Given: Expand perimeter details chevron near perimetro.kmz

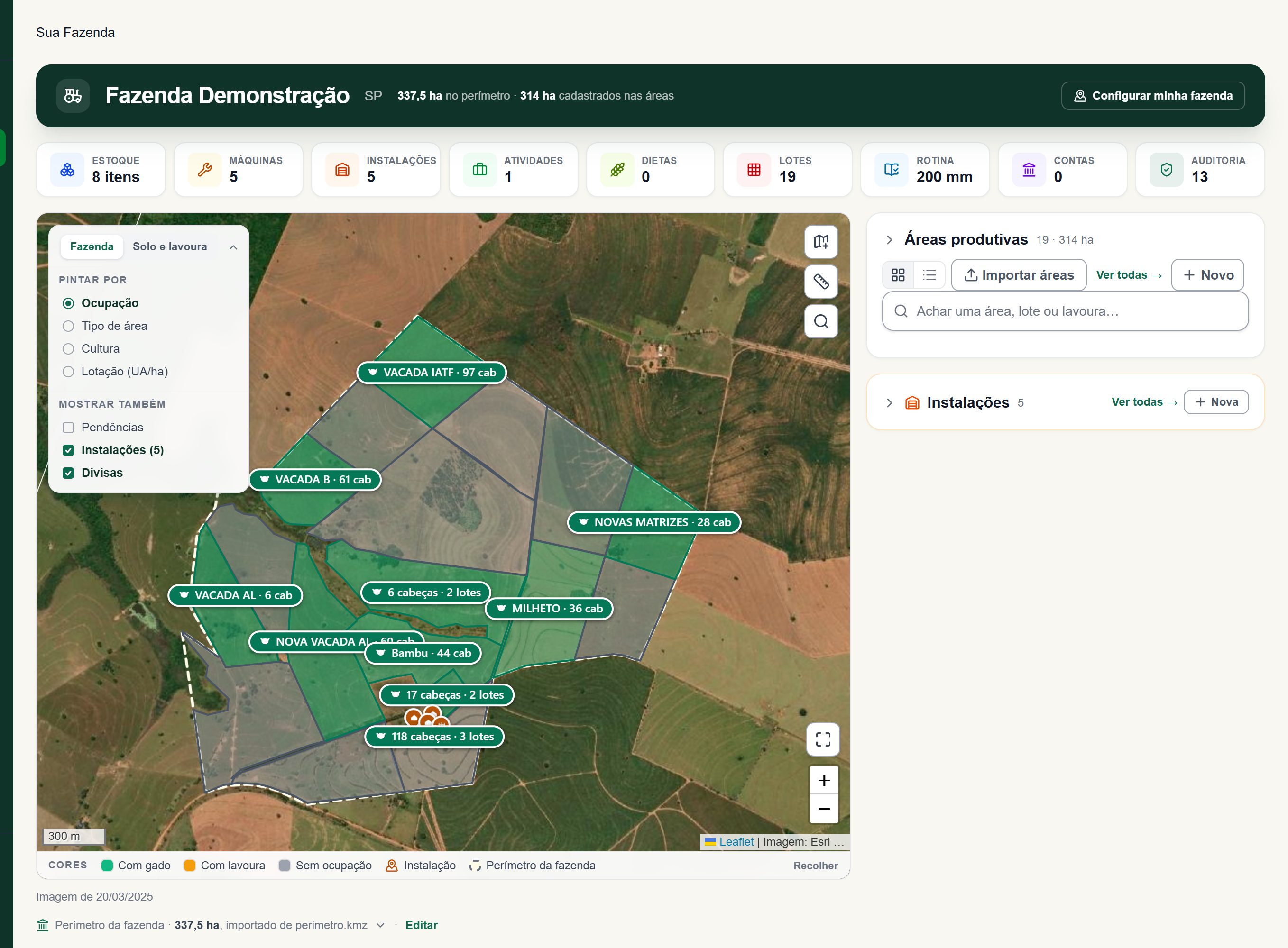Looking at the screenshot, I should click(x=380, y=926).
